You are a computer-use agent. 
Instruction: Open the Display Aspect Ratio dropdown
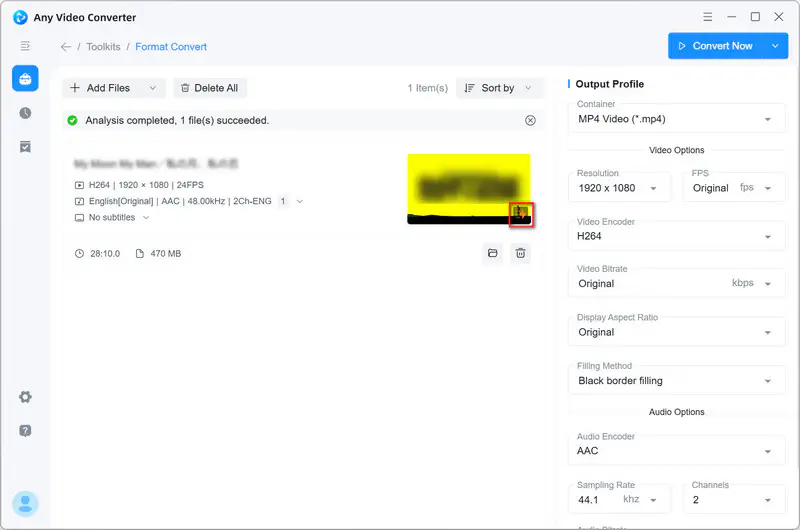[x=677, y=332]
